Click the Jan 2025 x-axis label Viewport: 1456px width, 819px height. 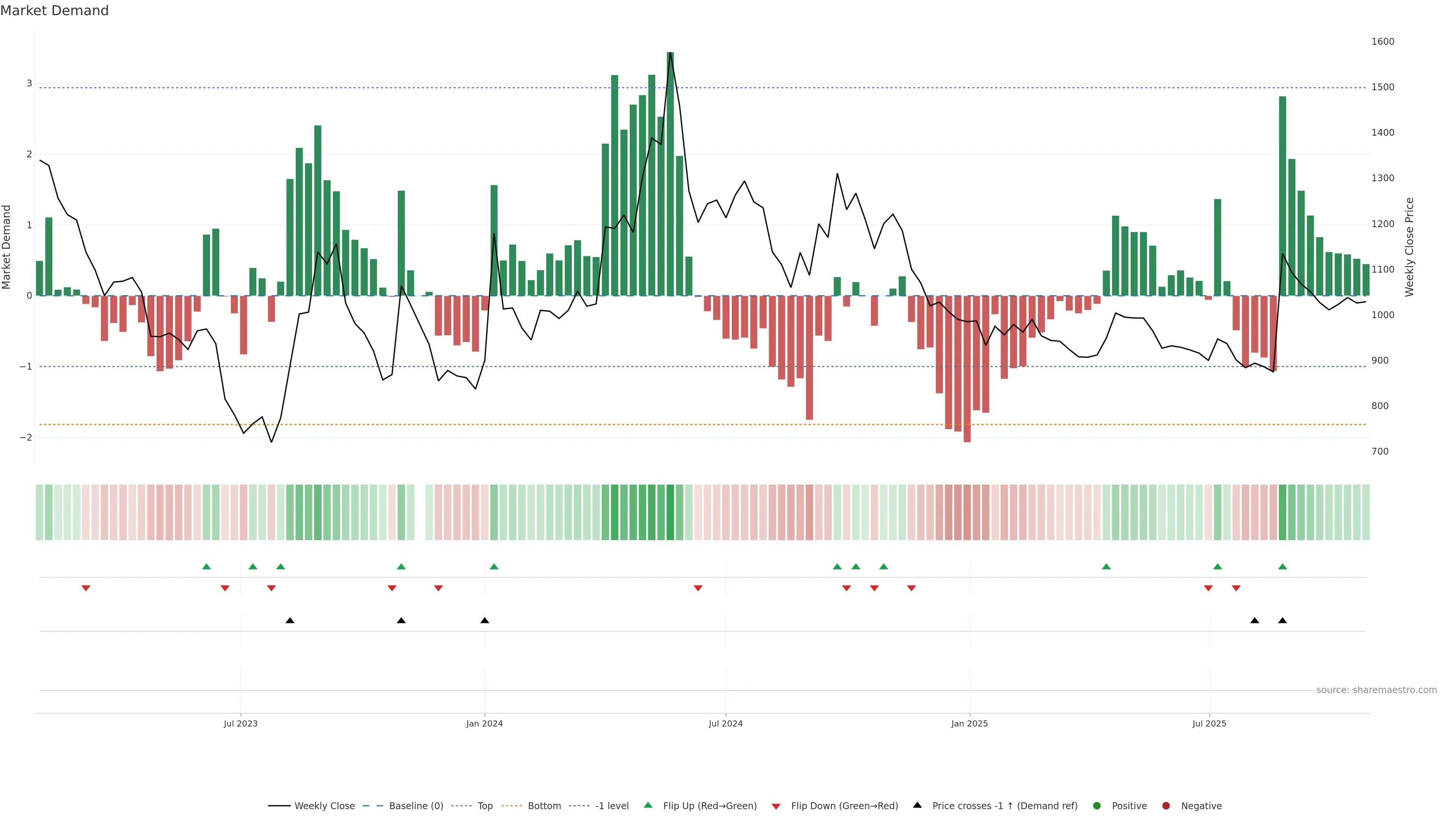point(970,723)
